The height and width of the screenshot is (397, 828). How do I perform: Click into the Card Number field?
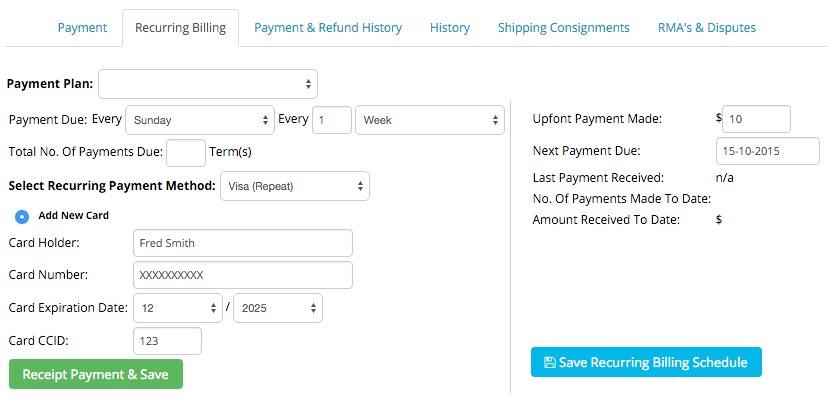click(x=243, y=275)
